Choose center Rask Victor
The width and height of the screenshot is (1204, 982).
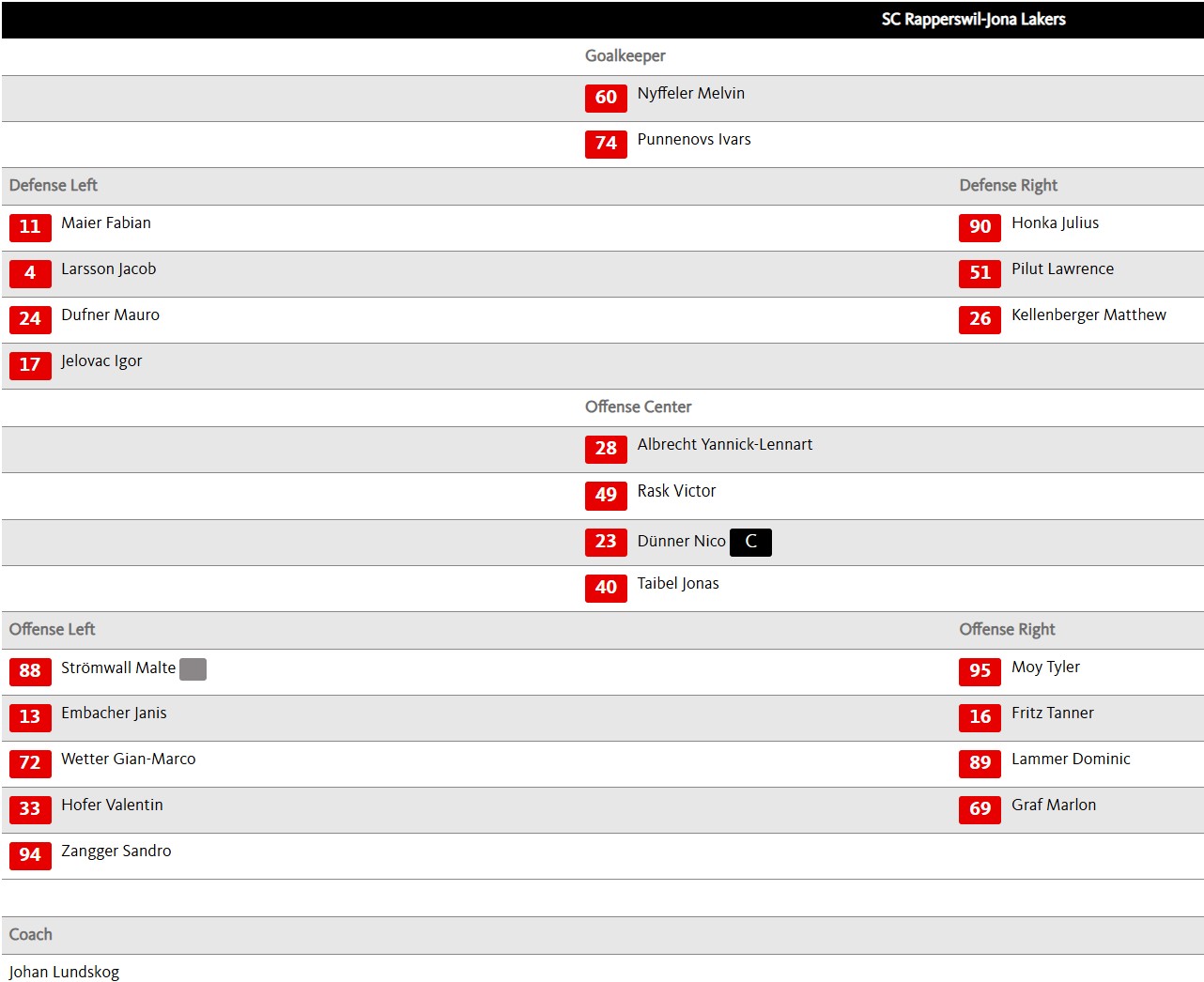coord(676,491)
